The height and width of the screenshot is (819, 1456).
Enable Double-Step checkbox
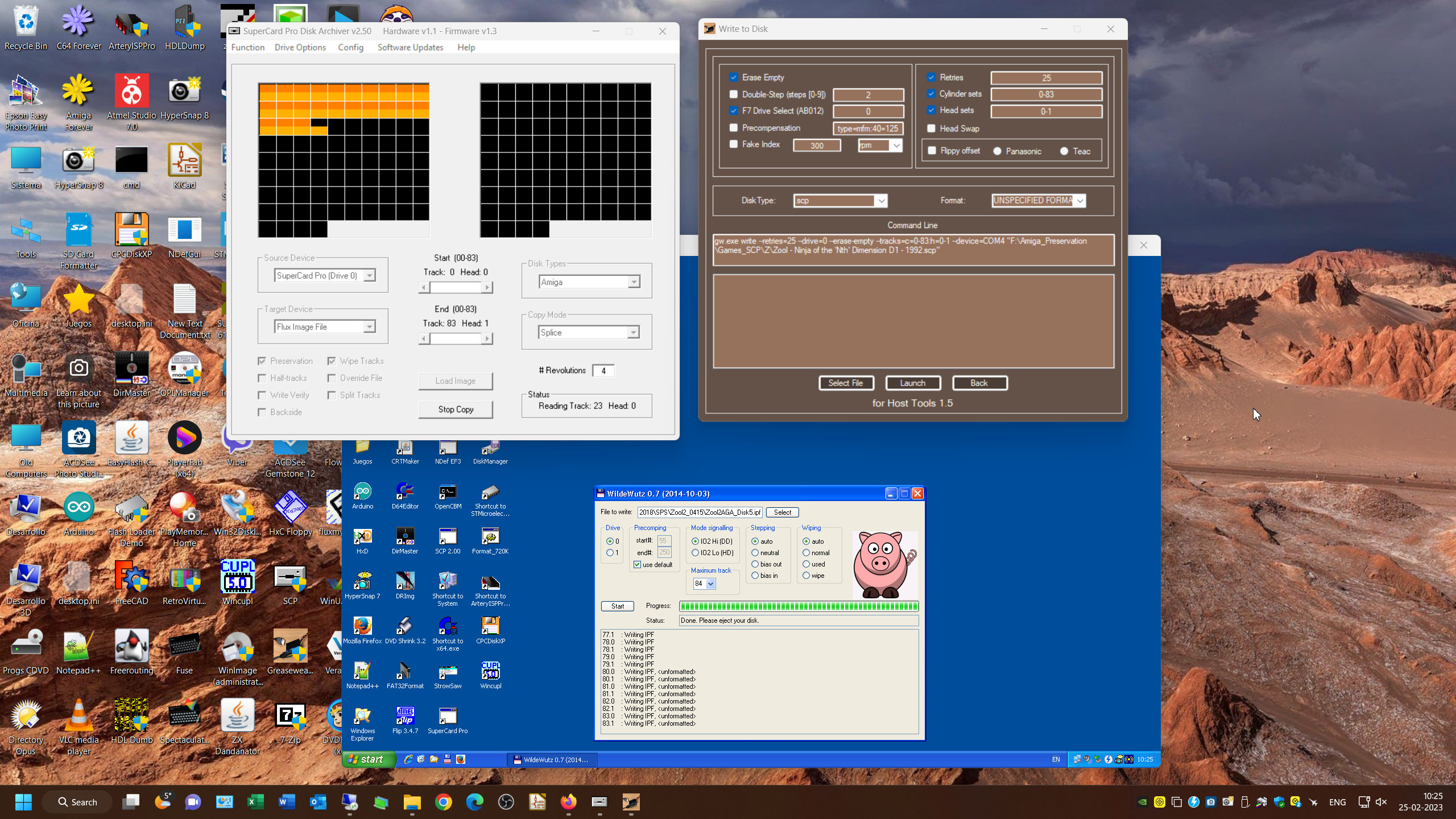click(734, 94)
